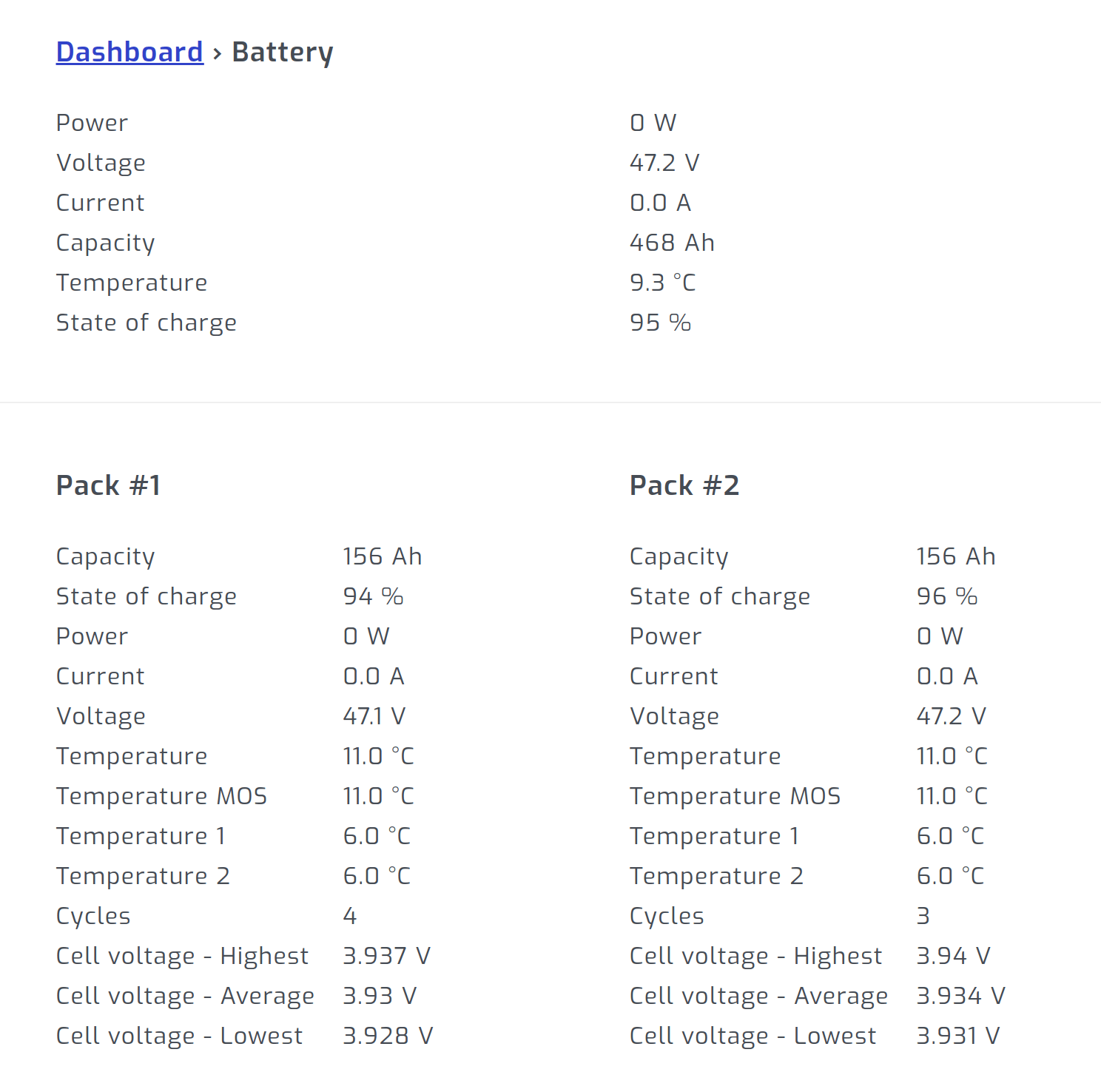Click Pack #2 Temperature 1 reading
This screenshot has width=1101, height=1092.
click(949, 835)
